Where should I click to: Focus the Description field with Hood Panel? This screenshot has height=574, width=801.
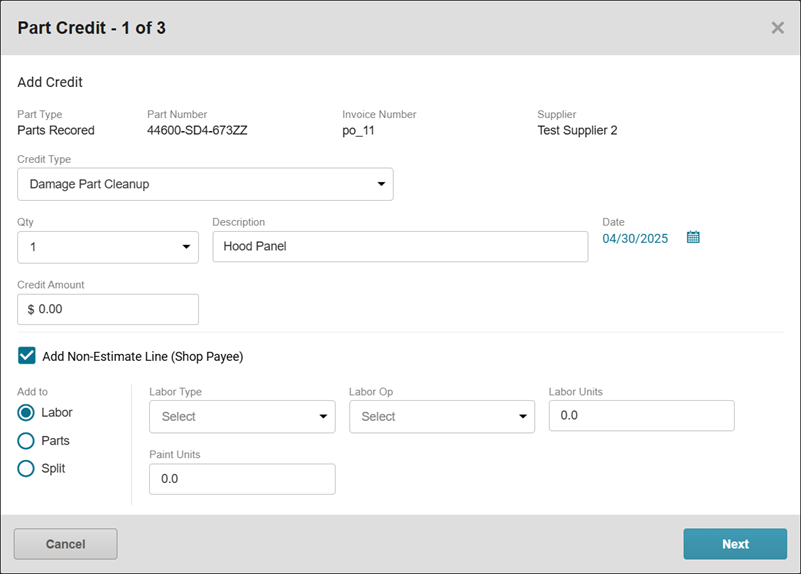(x=400, y=247)
